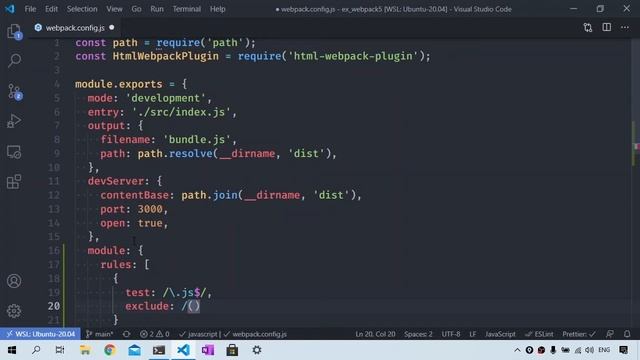Open the Accounts menu icon
Image resolution: width=640 pixels, height=360 pixels.
tap(14, 281)
